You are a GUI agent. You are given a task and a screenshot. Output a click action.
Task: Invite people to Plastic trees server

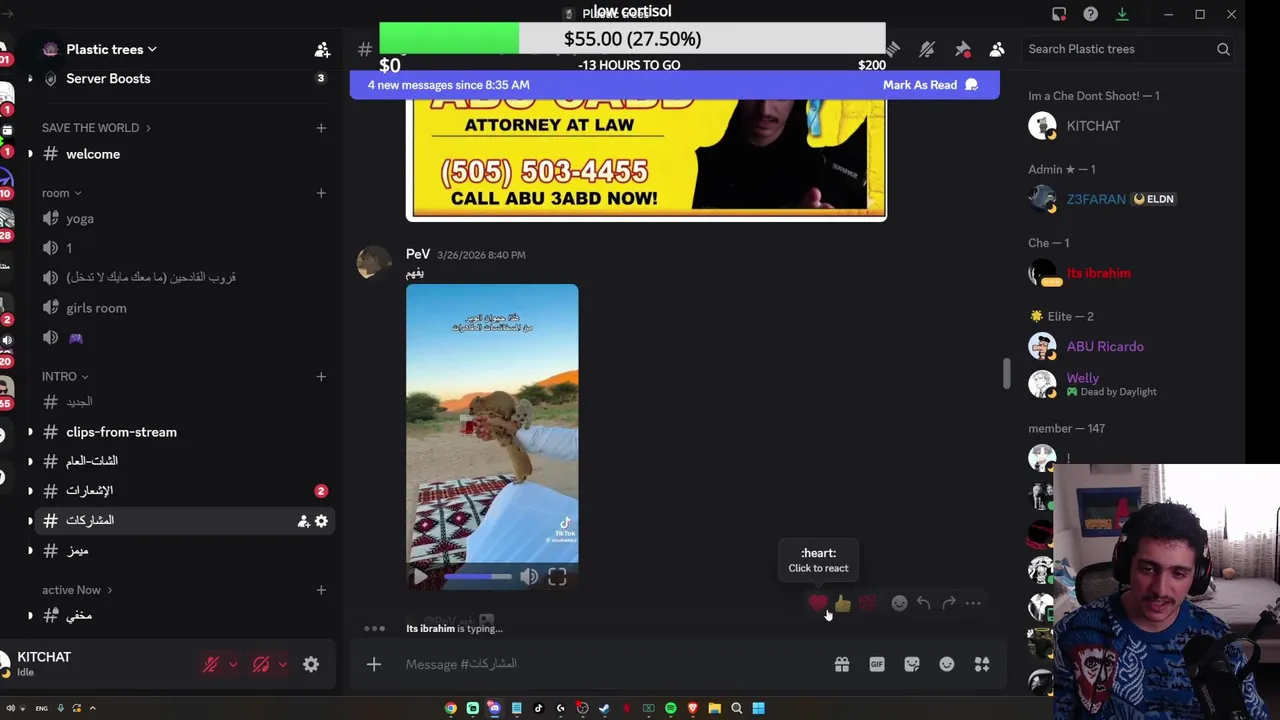[322, 49]
